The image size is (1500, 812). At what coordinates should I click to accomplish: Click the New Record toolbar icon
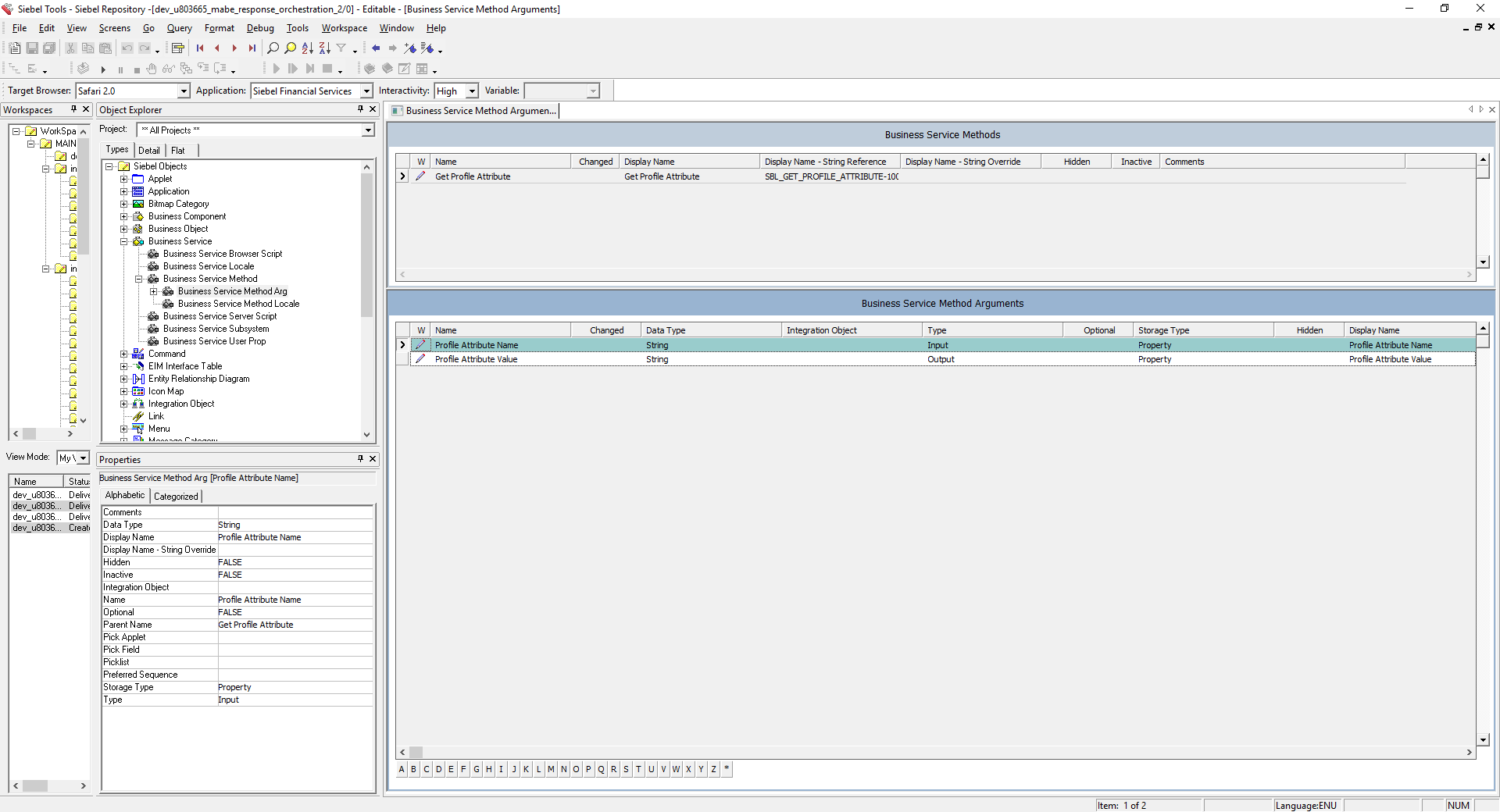point(15,48)
